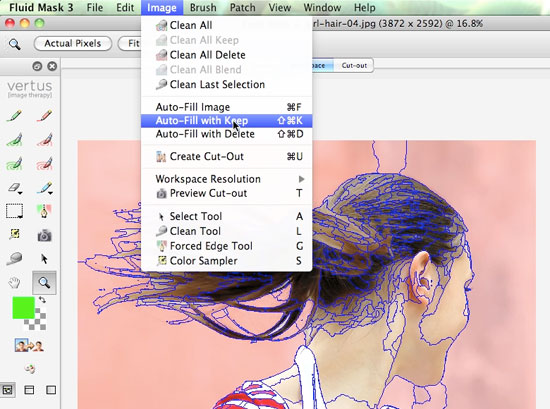550x409 pixels.
Task: Select the green Keep Local brush
Action: point(14,139)
